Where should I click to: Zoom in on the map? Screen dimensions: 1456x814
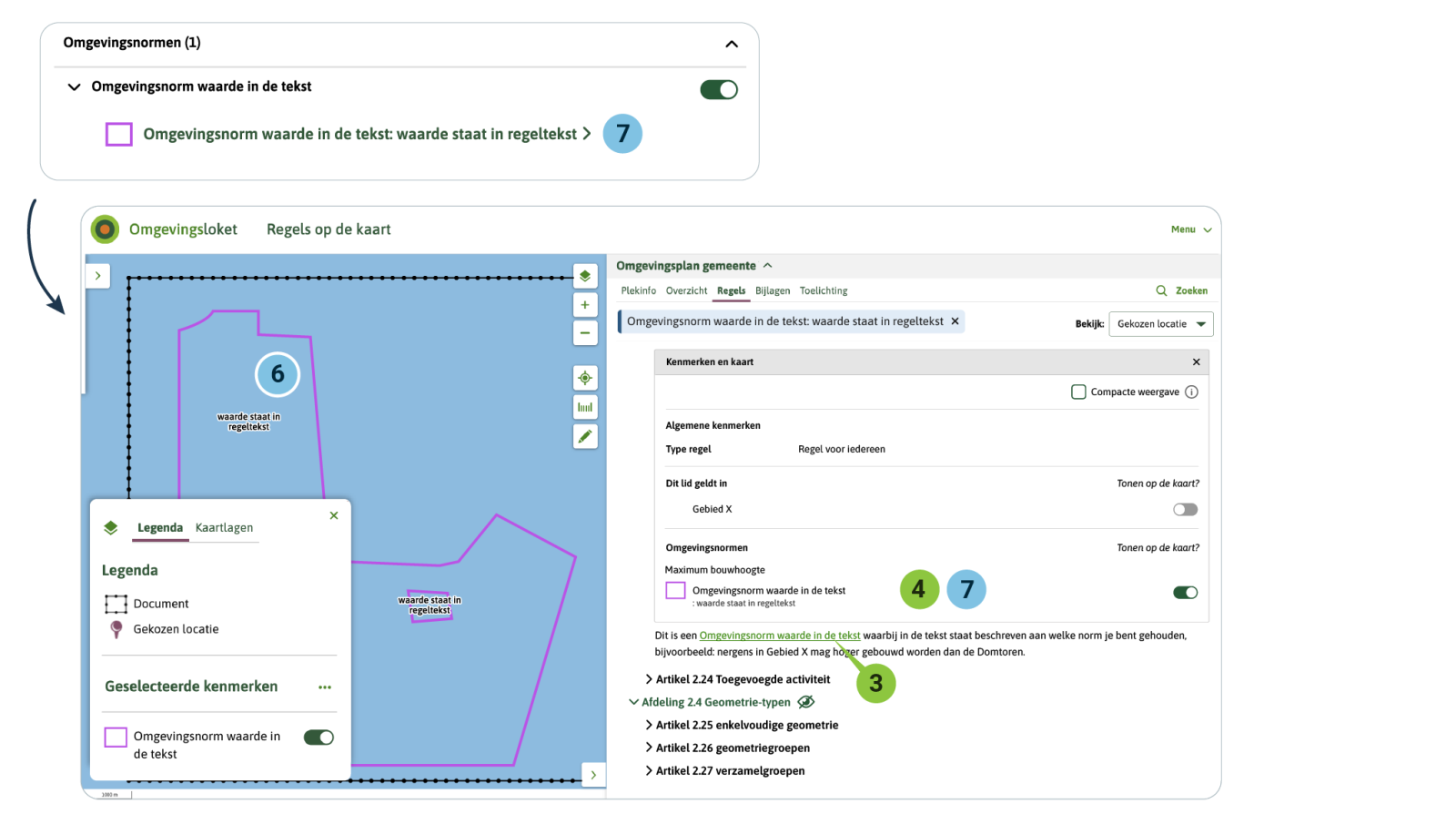click(584, 305)
